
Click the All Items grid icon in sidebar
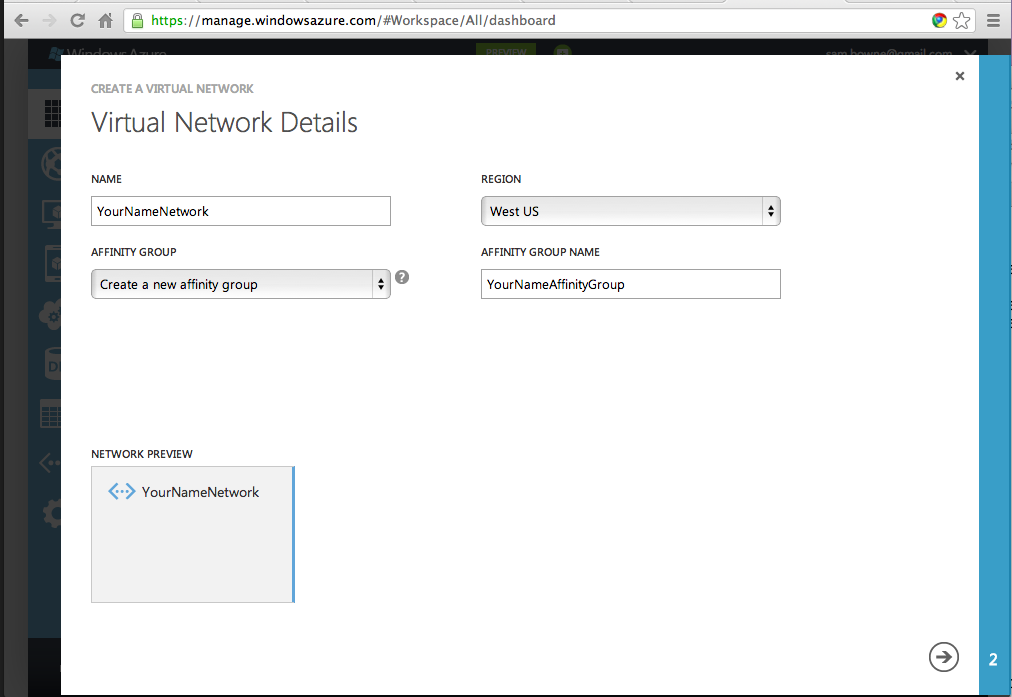(52, 114)
